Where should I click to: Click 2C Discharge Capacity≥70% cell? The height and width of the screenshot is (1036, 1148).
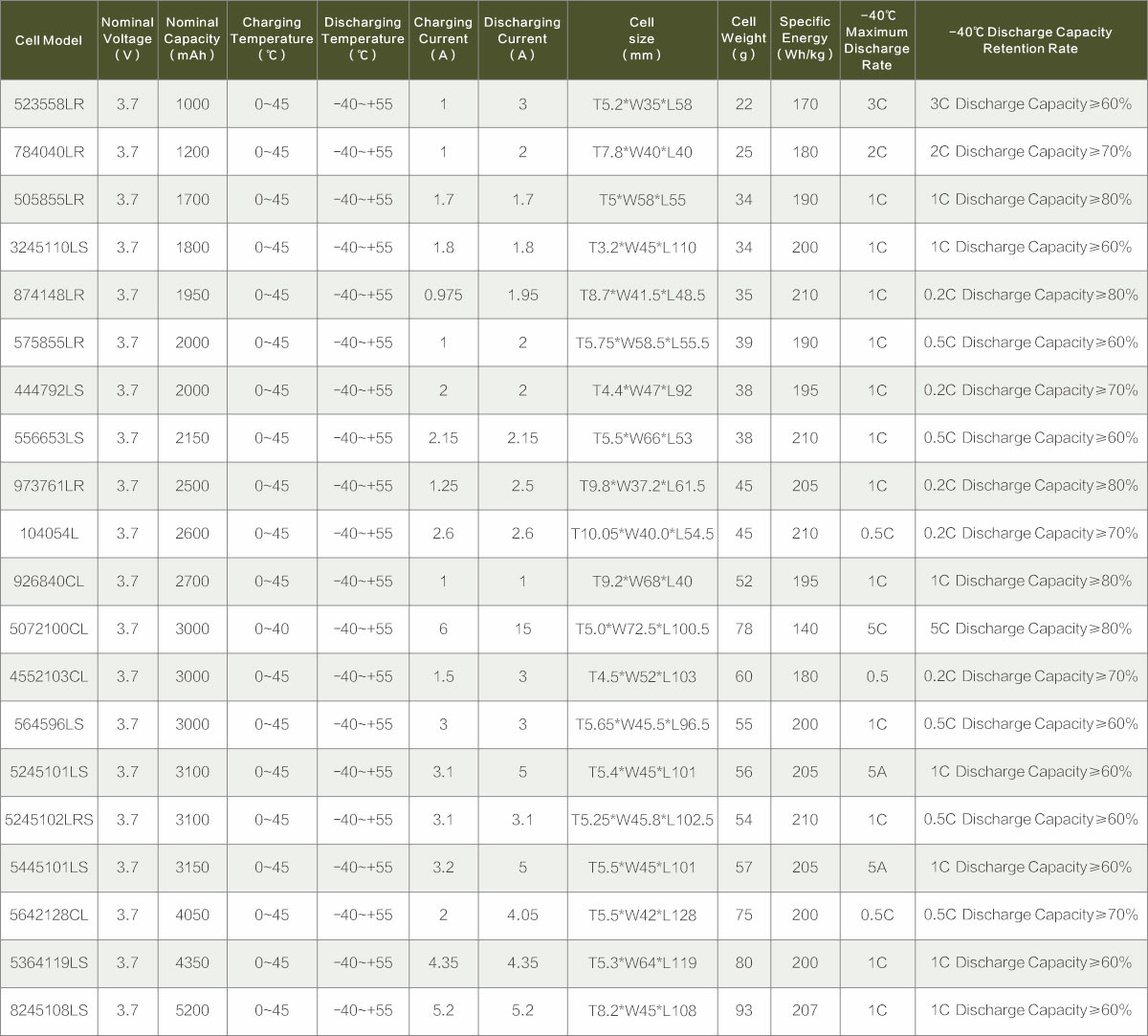click(x=1030, y=152)
